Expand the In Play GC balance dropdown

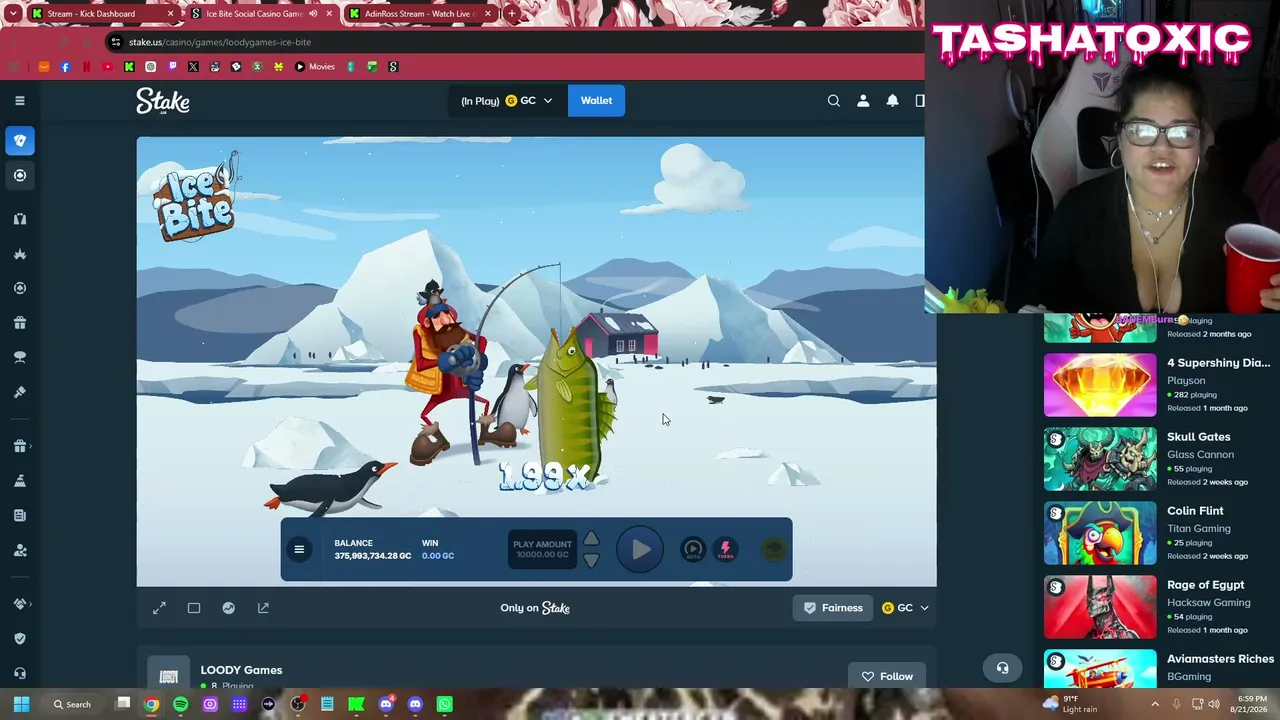506,100
